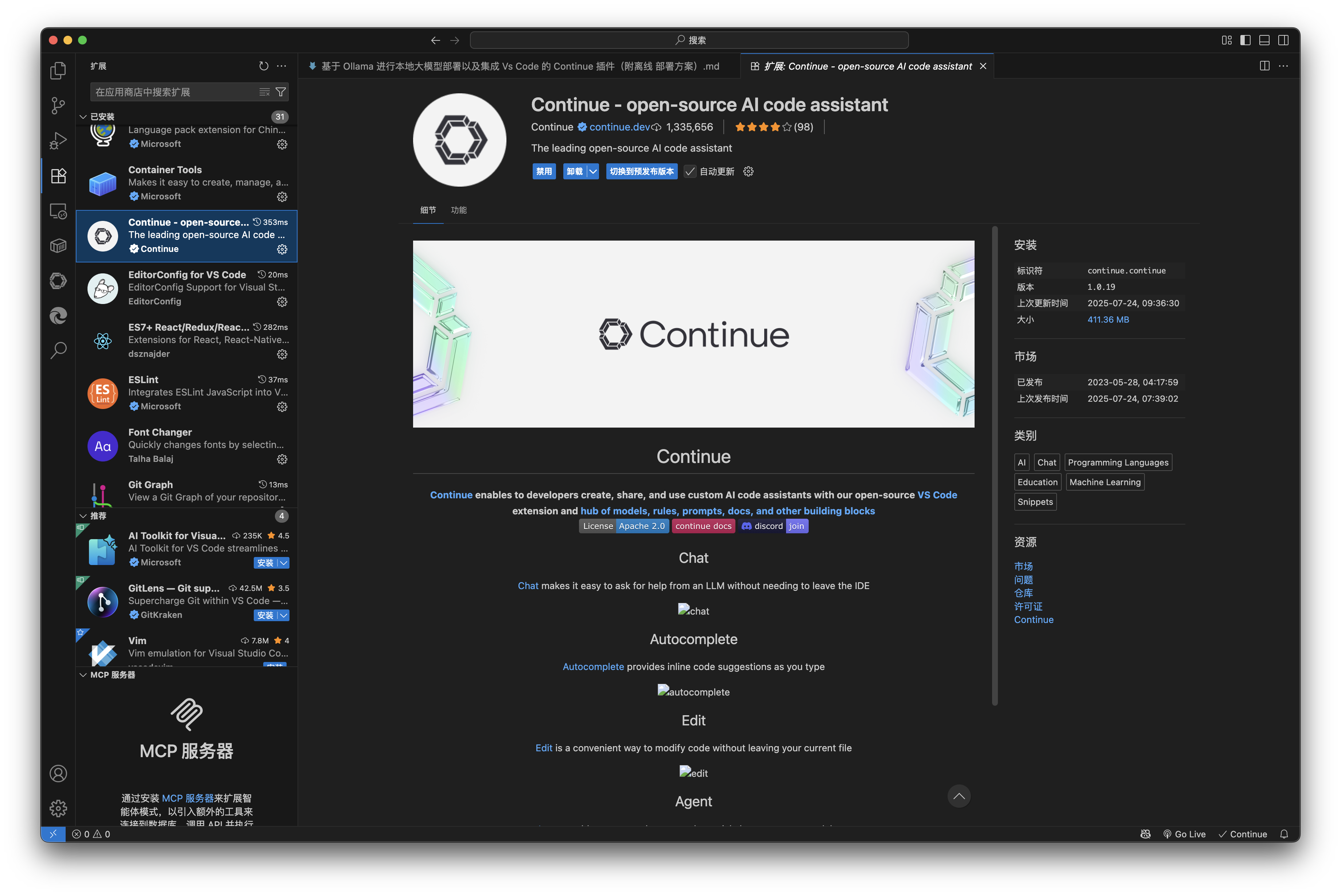Open manage gear for ESLint extension
The width and height of the screenshot is (1341, 896).
[x=282, y=407]
